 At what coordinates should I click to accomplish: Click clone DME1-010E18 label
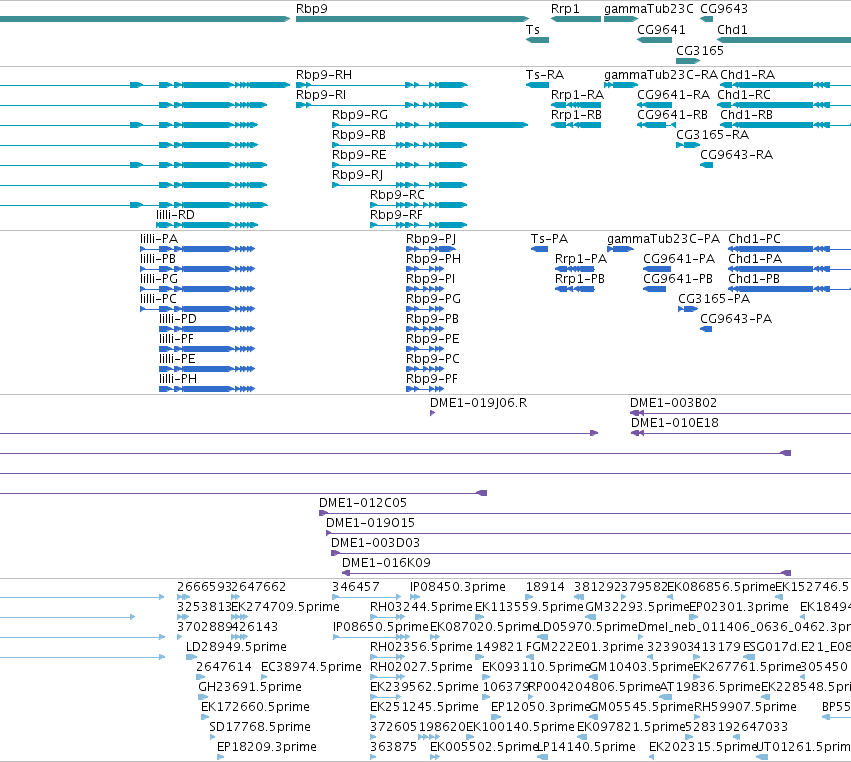674,423
